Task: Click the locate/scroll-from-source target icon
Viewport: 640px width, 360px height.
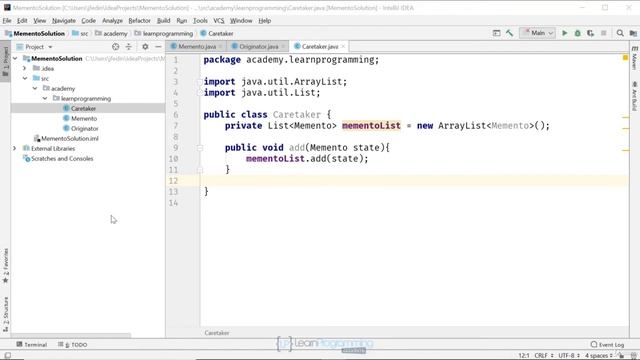Action: (x=116, y=47)
